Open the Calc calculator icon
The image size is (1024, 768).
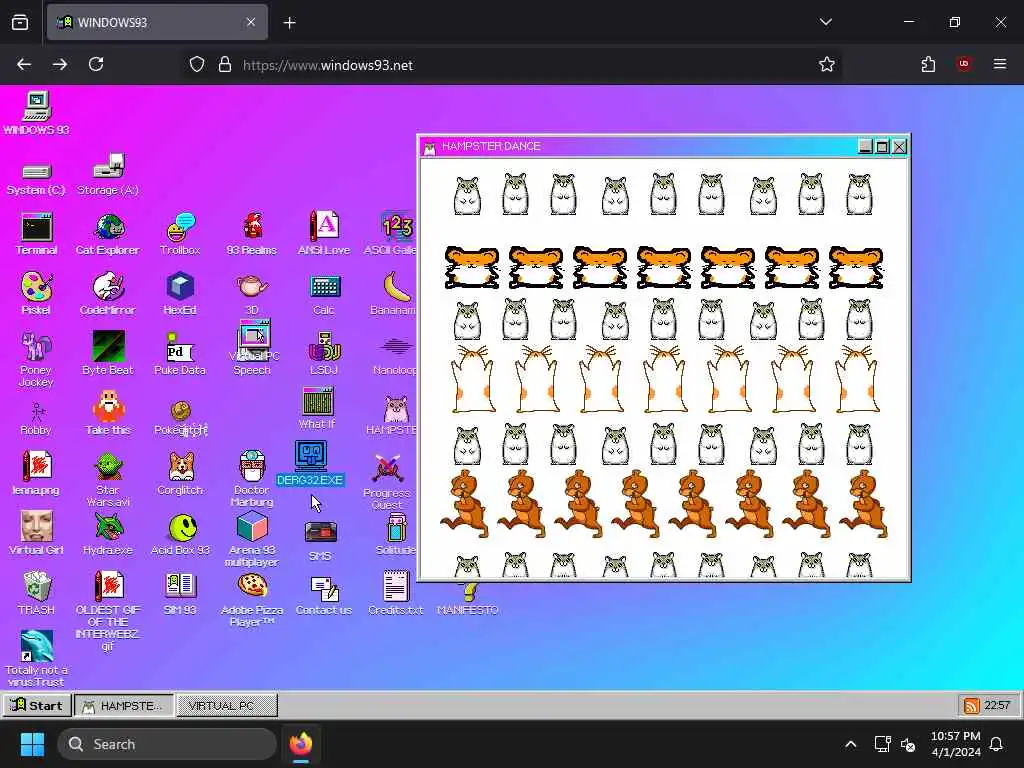[x=324, y=294]
